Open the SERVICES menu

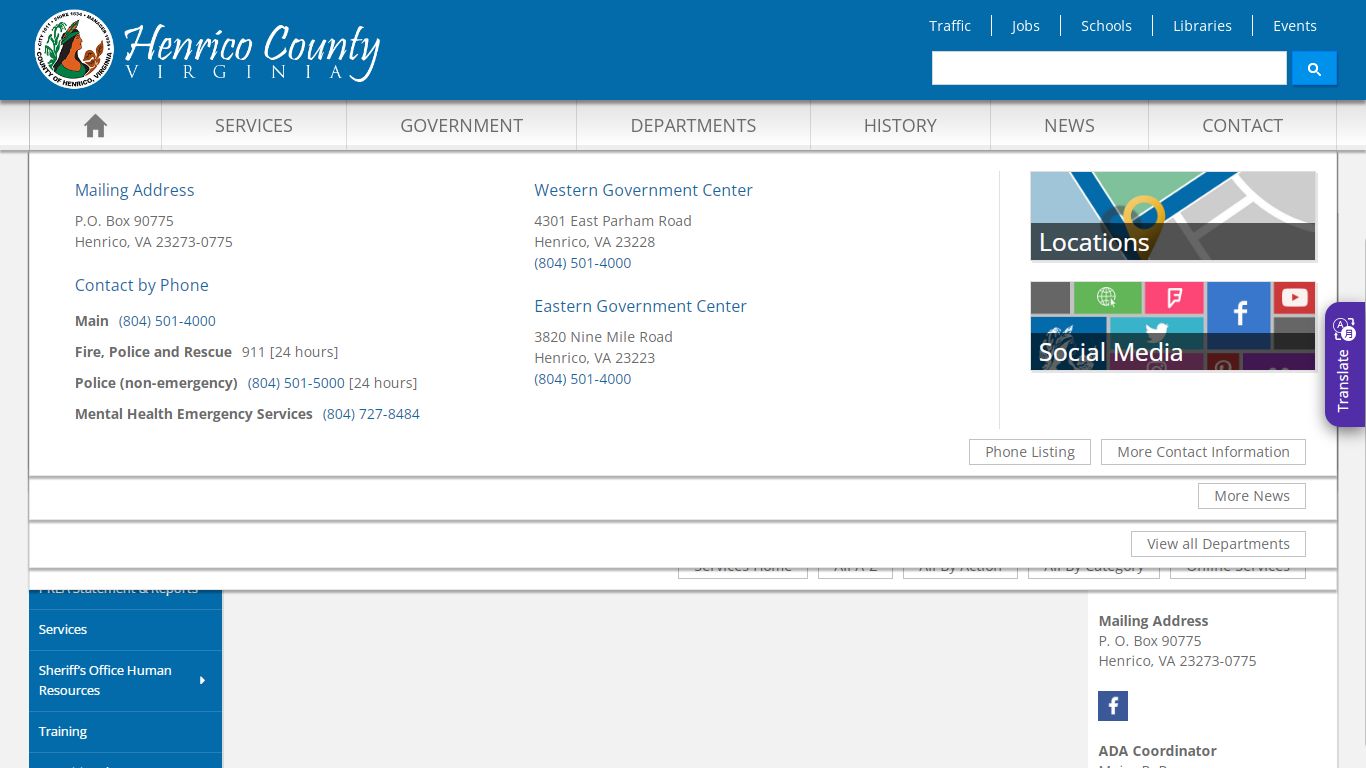[254, 125]
